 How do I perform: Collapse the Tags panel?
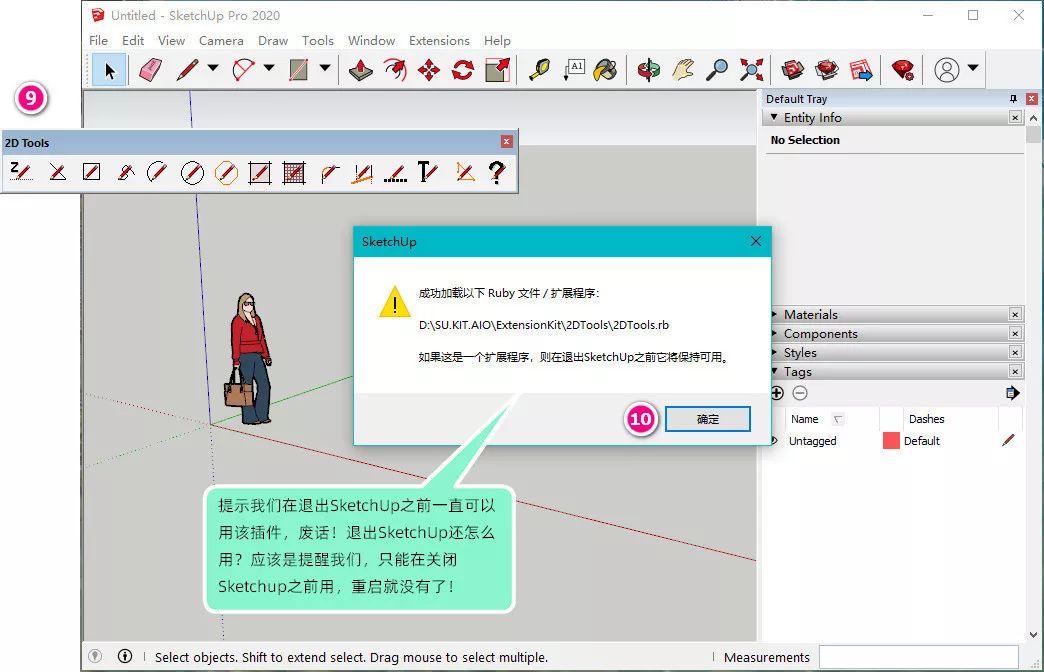(x=774, y=371)
